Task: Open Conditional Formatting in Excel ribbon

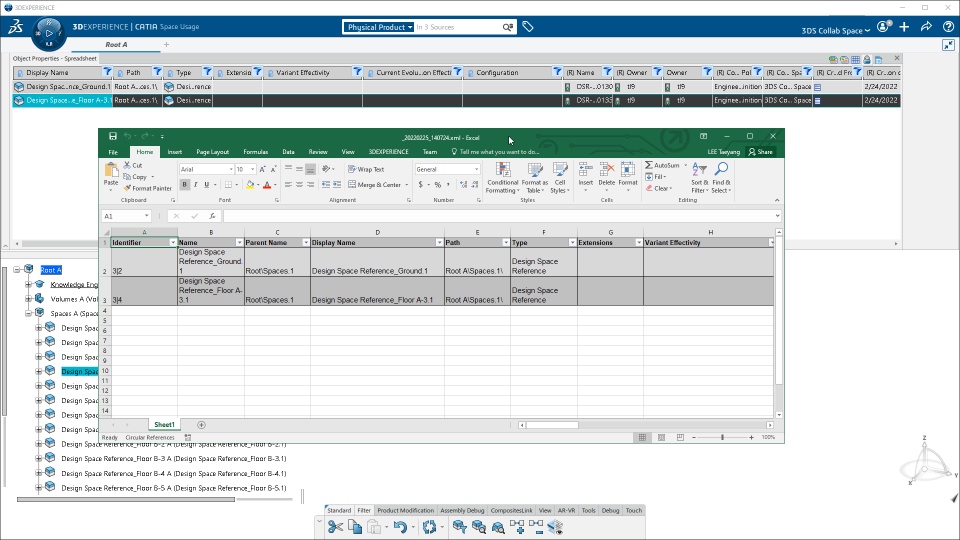Action: tap(503, 178)
